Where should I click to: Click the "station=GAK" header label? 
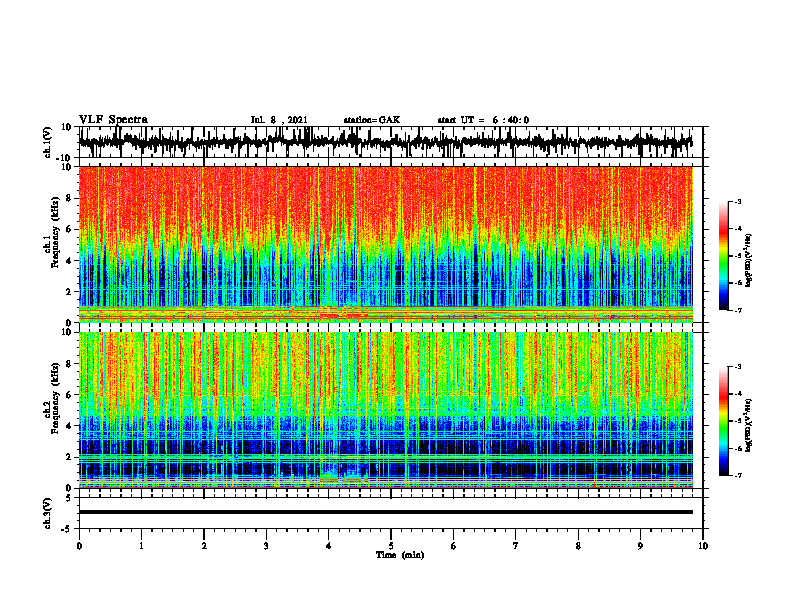tap(372, 120)
